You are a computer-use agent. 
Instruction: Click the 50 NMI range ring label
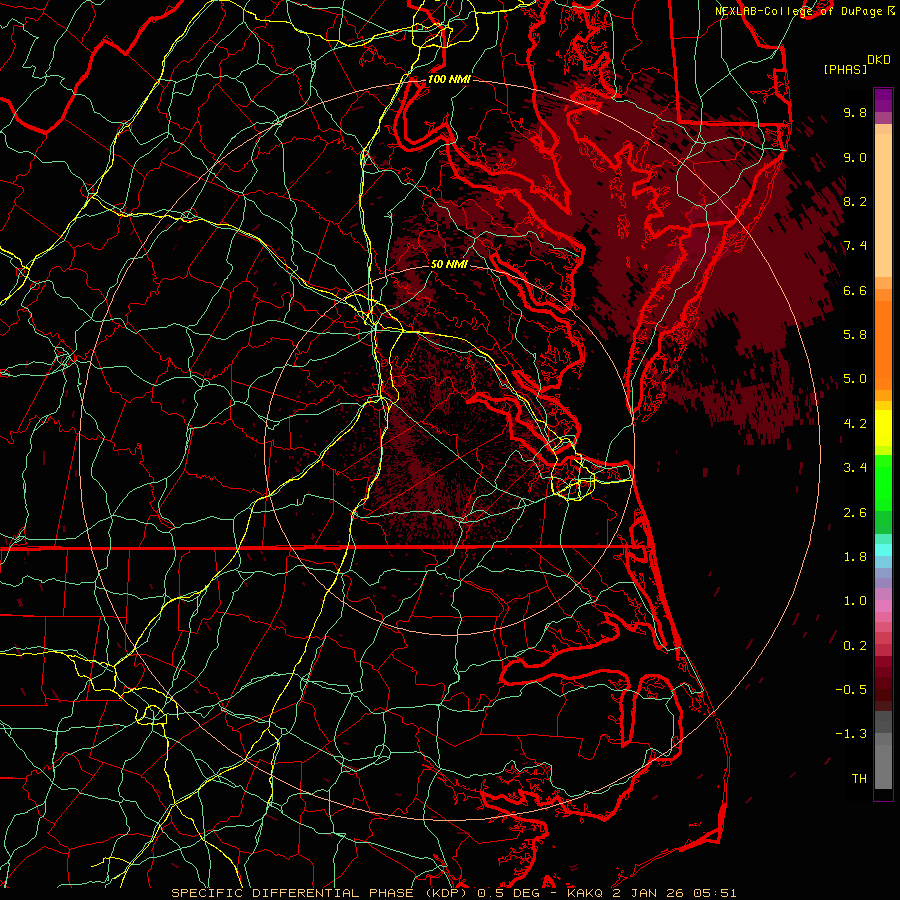[449, 264]
